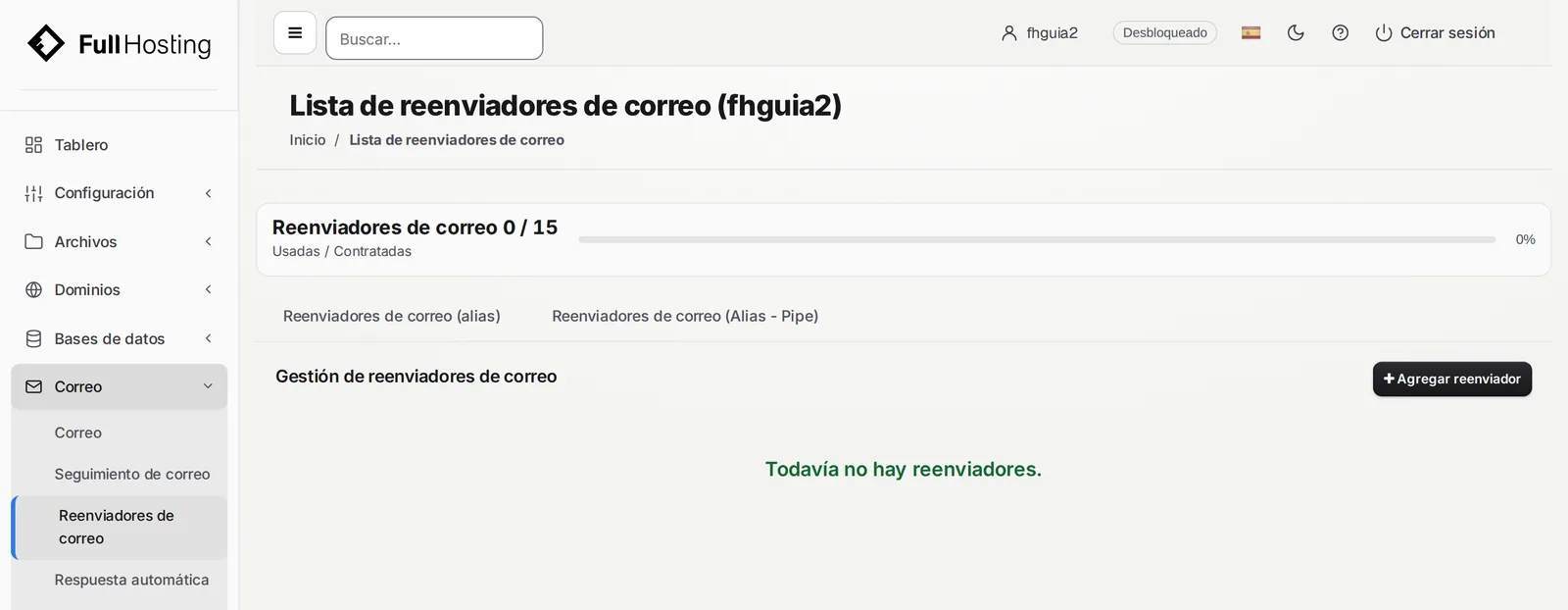Focus the Buscar search field
This screenshot has width=1568, height=610.
click(x=434, y=38)
